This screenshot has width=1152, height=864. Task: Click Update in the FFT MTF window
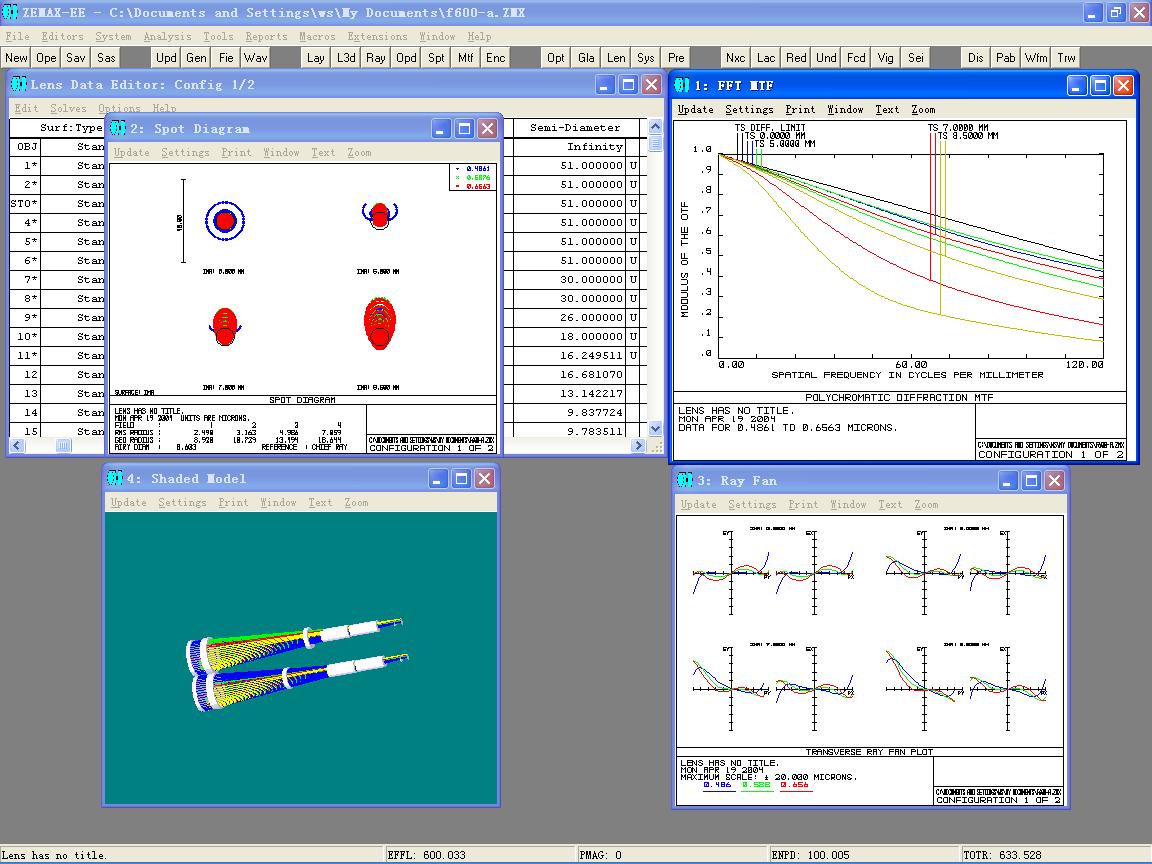pyautogui.click(x=695, y=109)
